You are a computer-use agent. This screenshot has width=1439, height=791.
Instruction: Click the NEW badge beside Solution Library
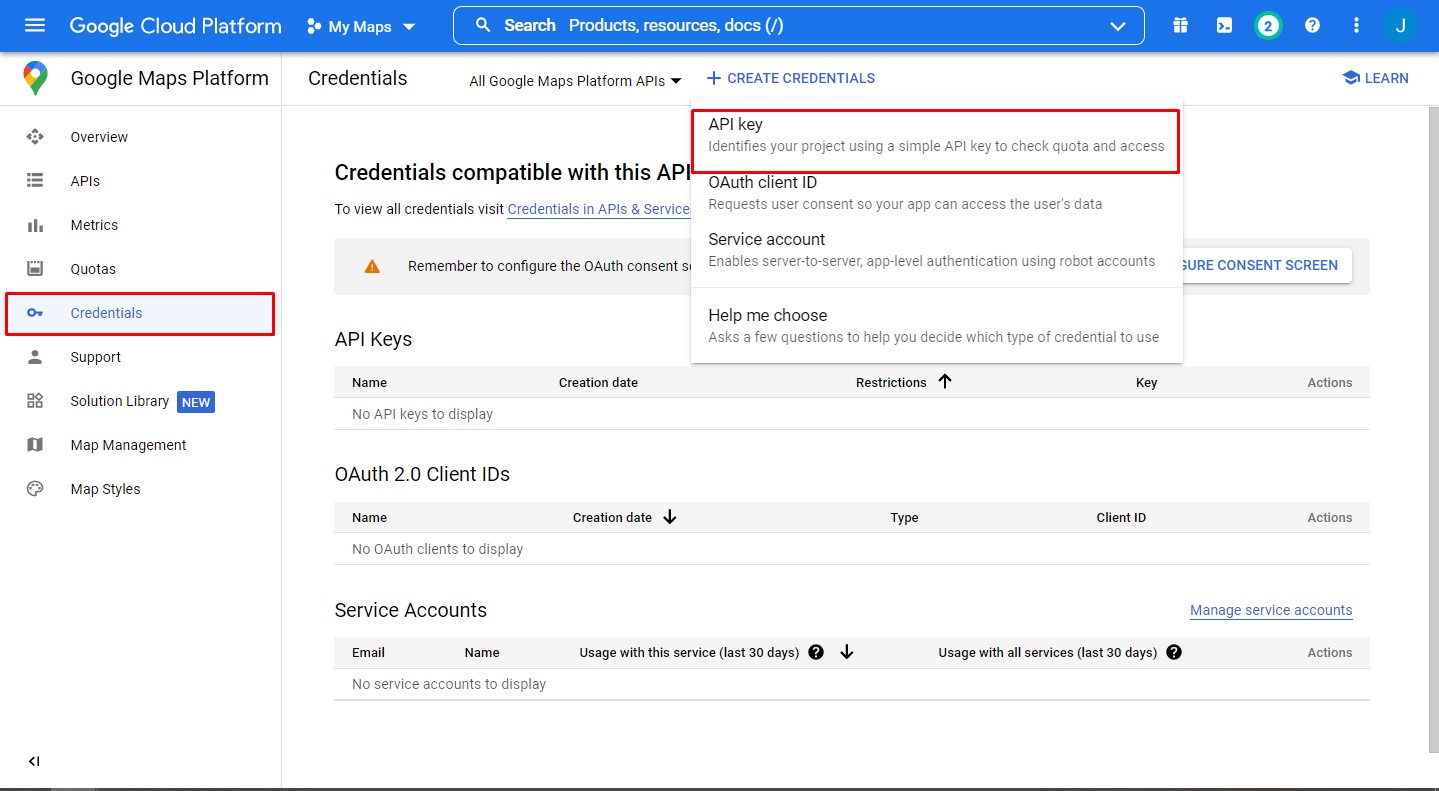(196, 402)
